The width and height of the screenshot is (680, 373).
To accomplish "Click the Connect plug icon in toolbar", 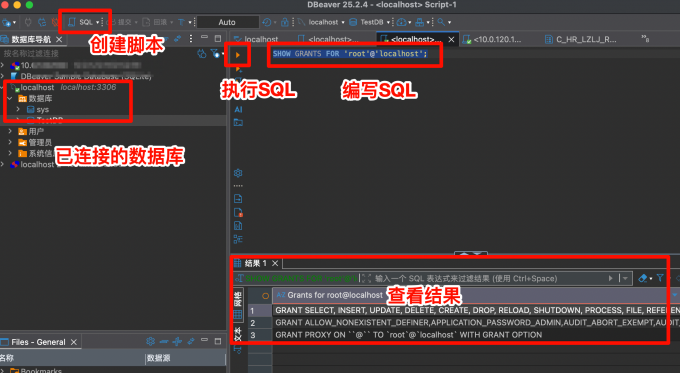I will (28, 22).
